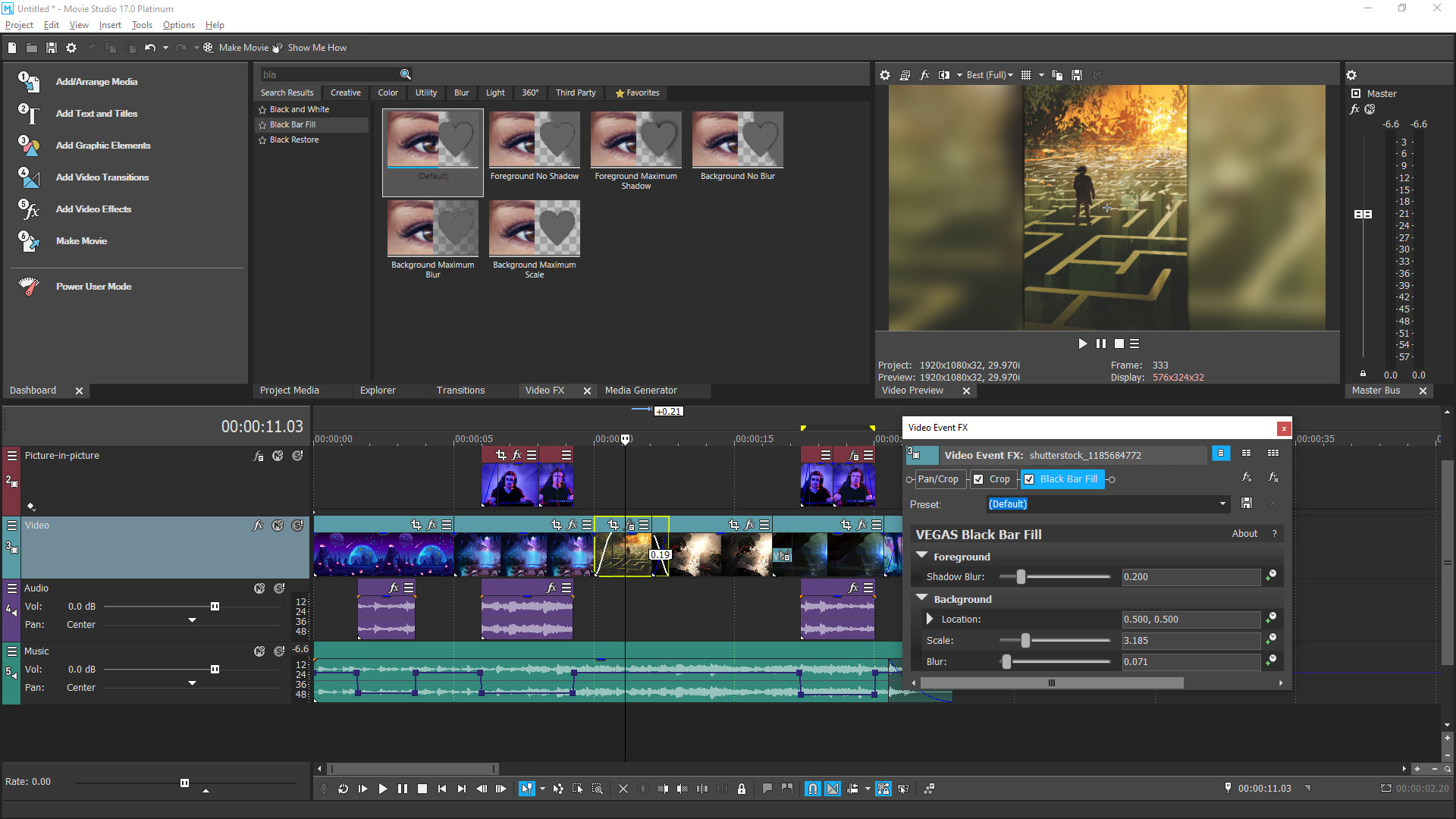
Task: Select the Split Screen View icon
Action: coord(944,74)
